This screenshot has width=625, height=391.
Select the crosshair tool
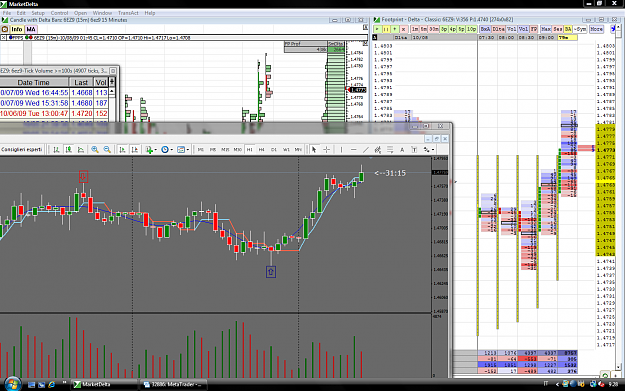coord(326,149)
